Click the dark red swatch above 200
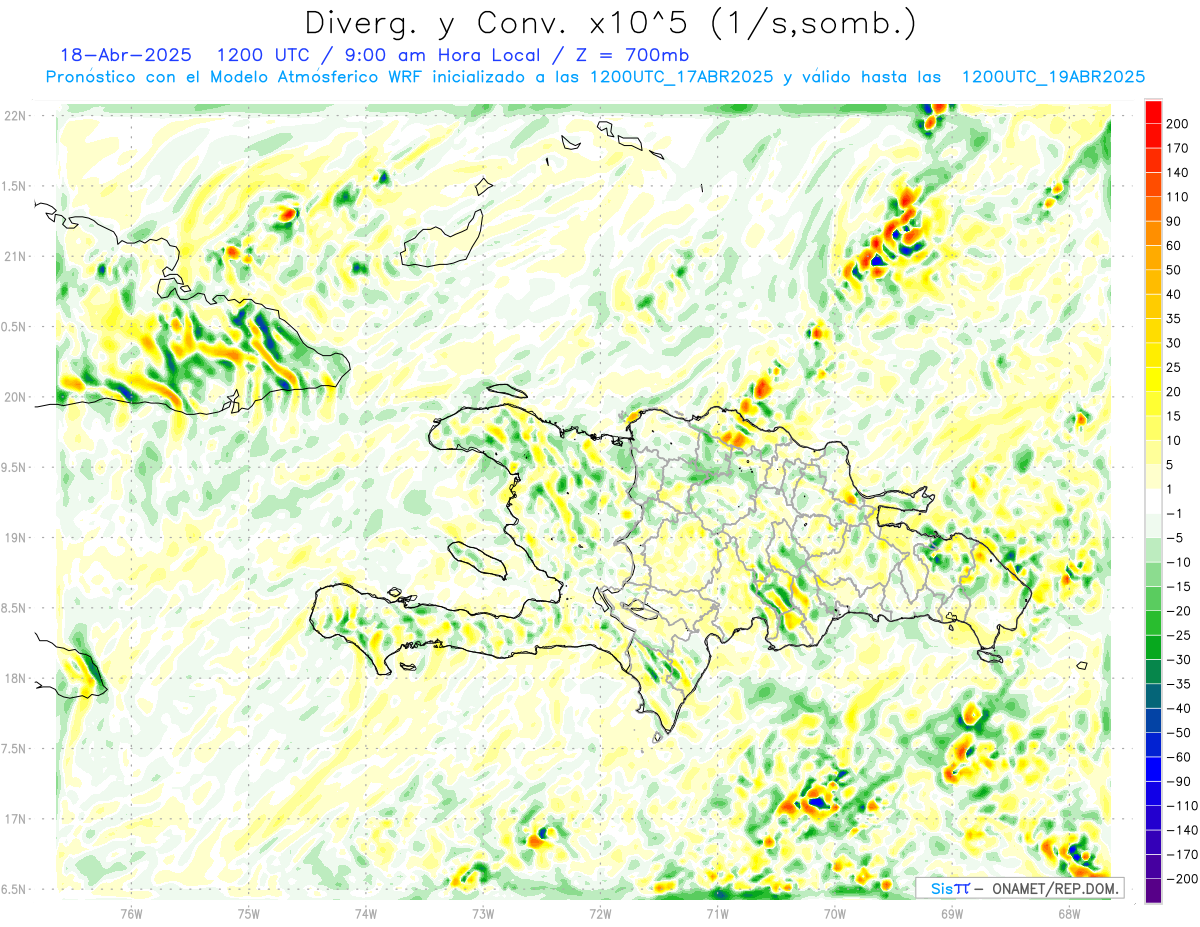The image size is (1200, 927). tap(1153, 111)
